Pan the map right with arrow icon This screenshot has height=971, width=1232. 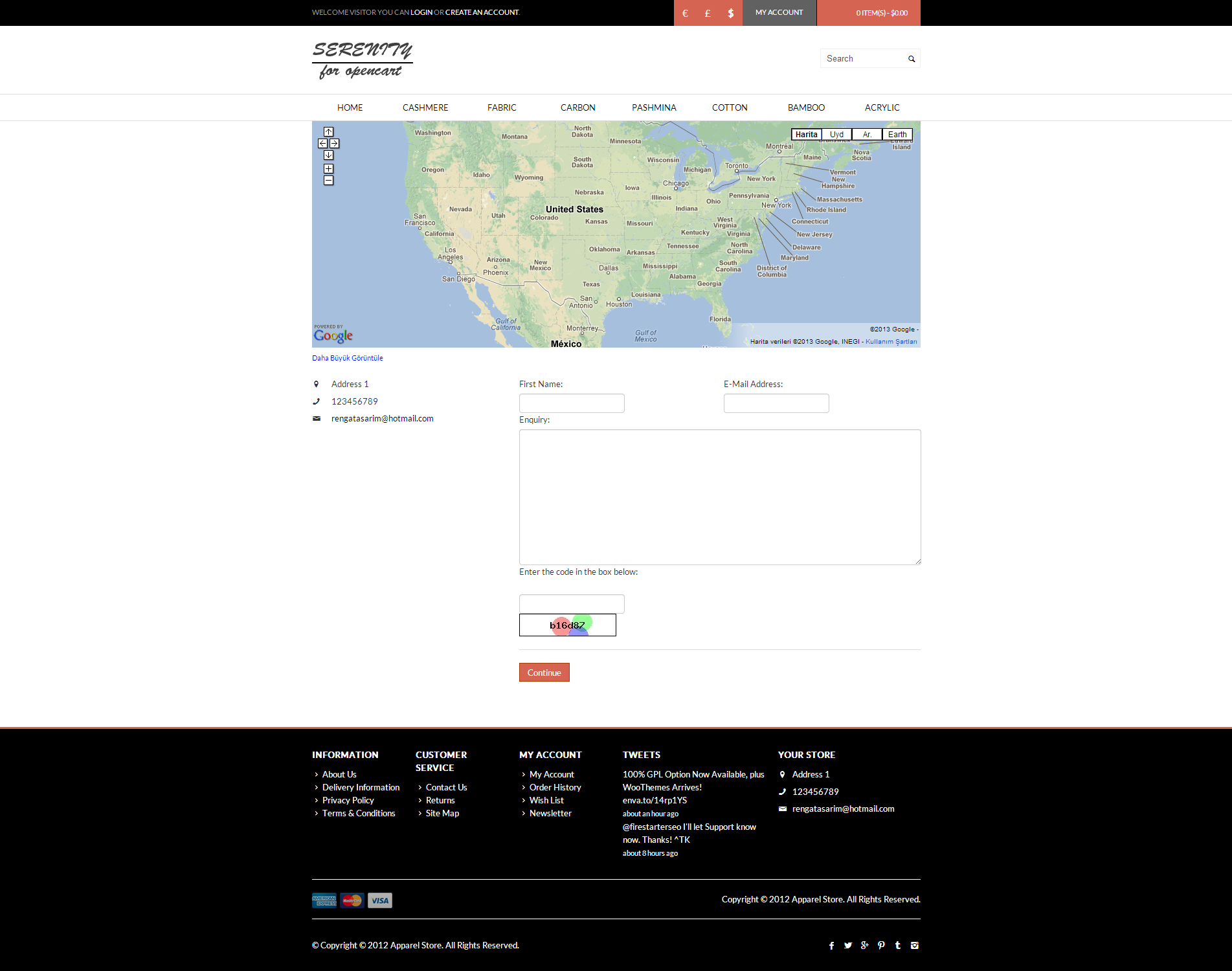point(334,144)
